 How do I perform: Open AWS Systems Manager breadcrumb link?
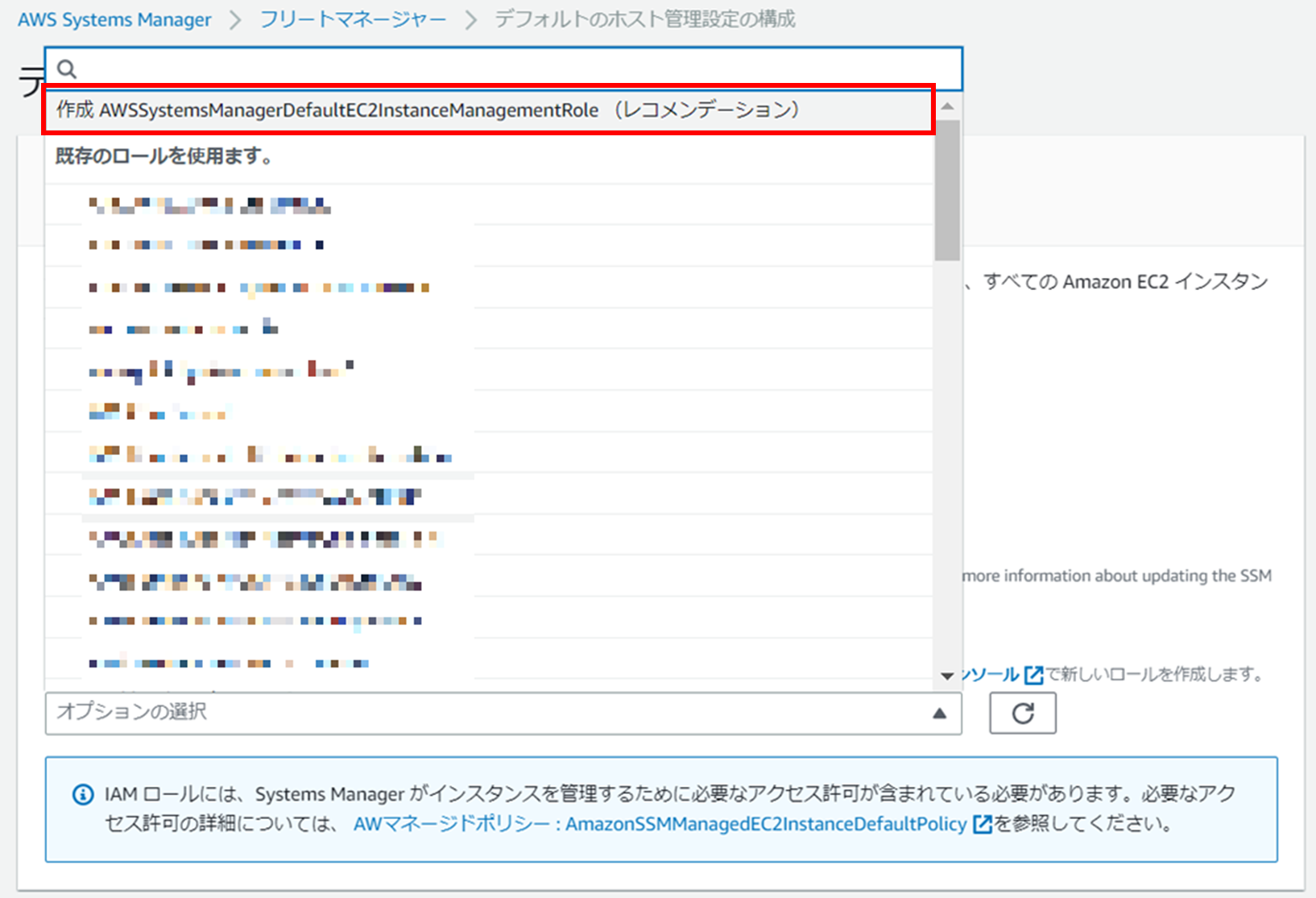114,19
